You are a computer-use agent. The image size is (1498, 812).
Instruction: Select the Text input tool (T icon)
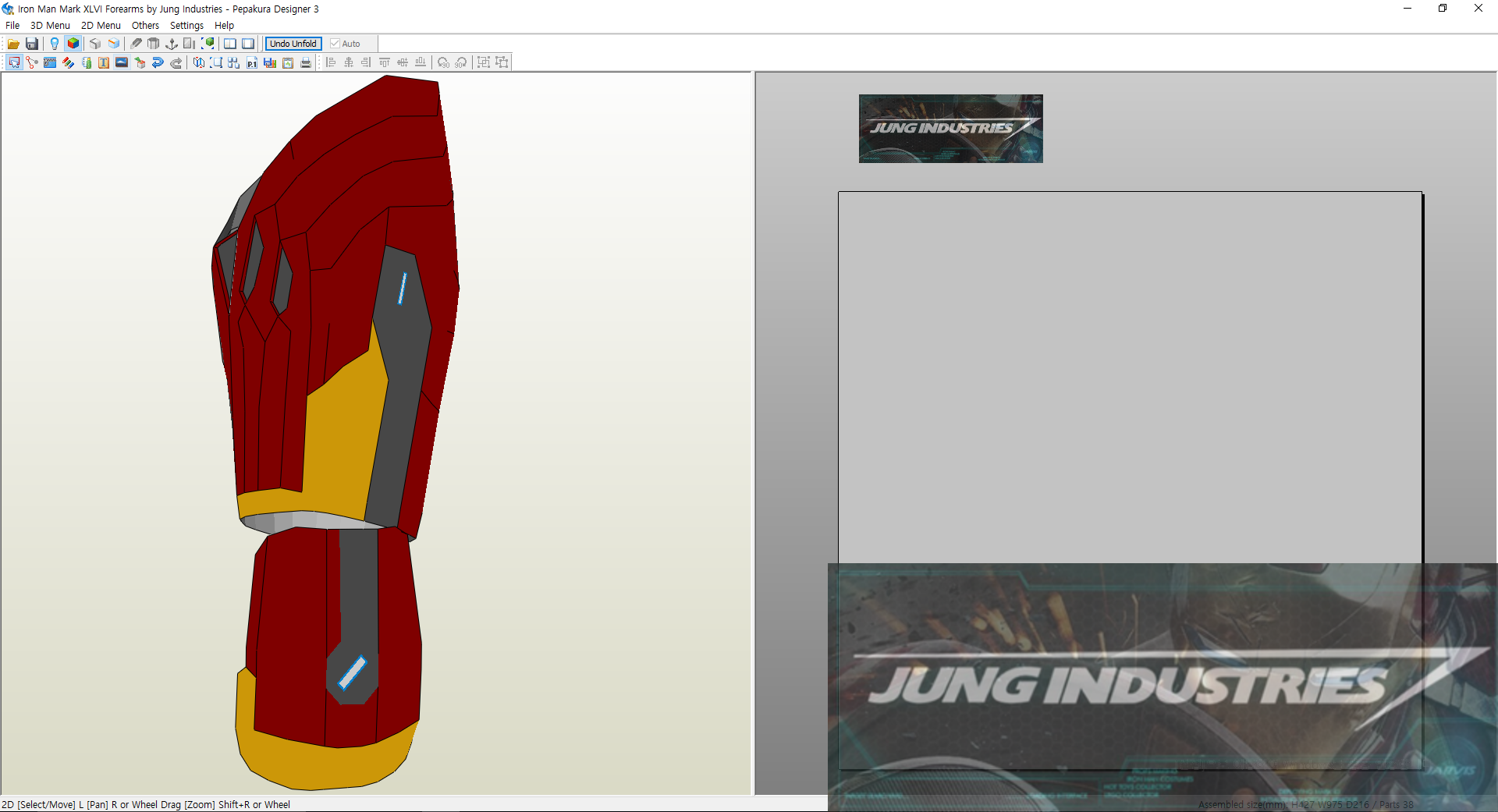(x=104, y=62)
